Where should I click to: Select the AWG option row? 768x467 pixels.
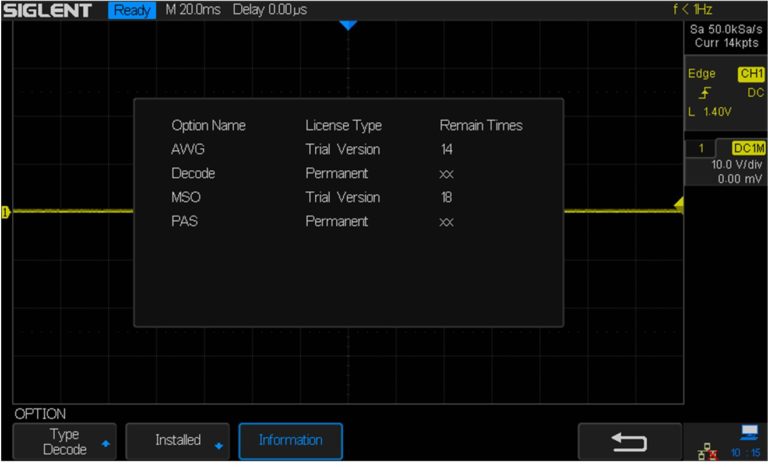347,149
